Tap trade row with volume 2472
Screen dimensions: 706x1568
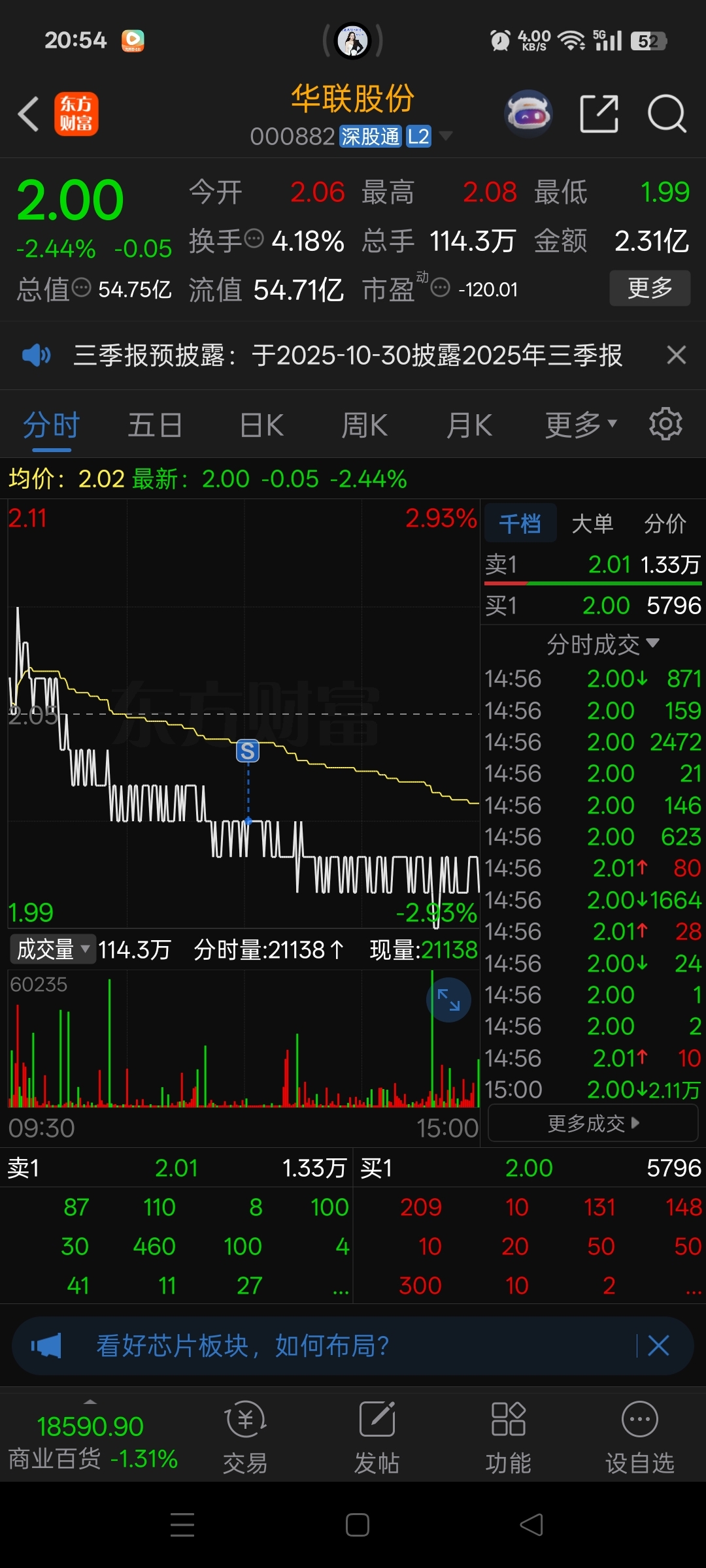593,742
